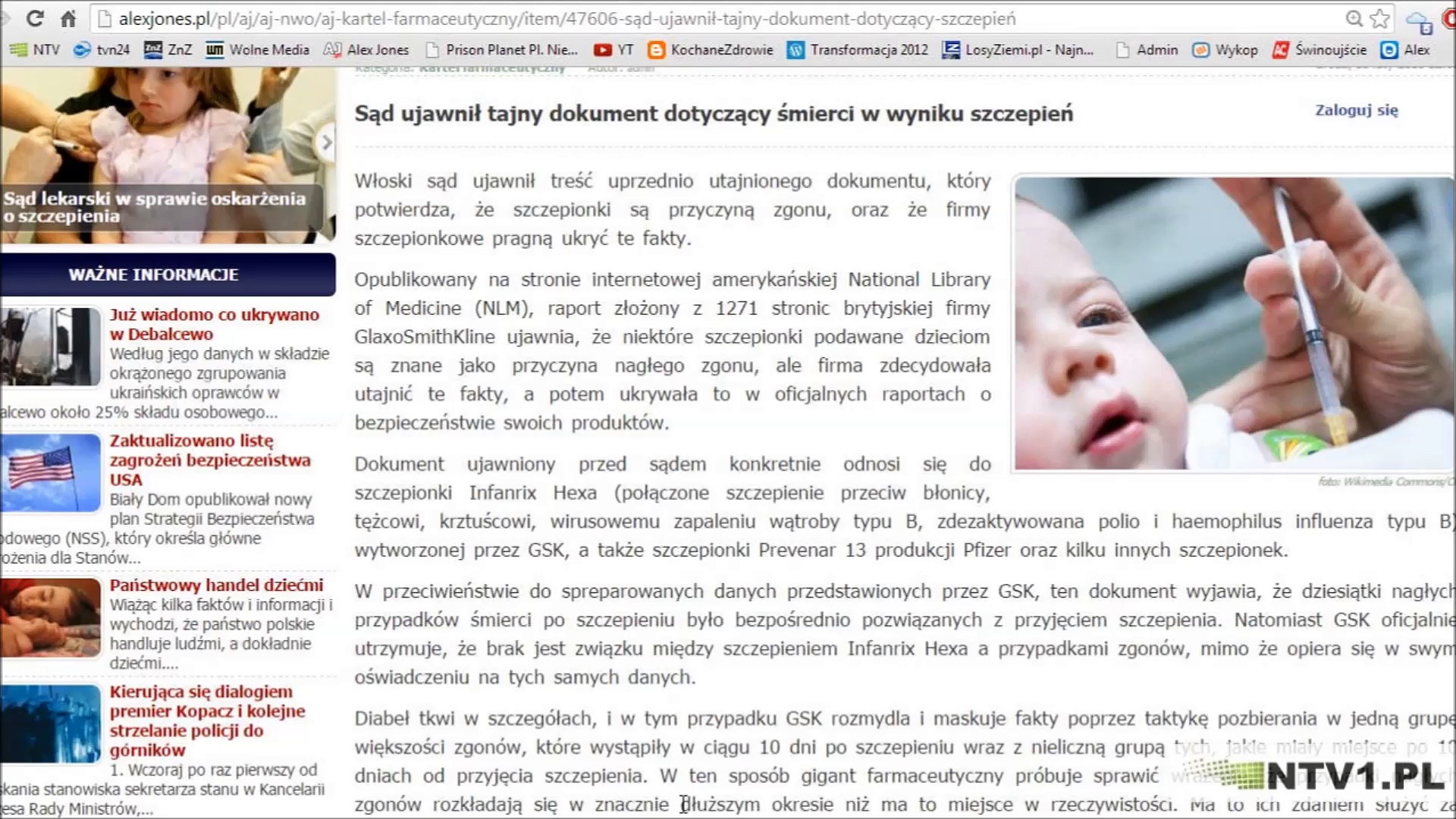
Task: Open 'Państwowy handel dziećmi' article link
Action: pos(216,585)
